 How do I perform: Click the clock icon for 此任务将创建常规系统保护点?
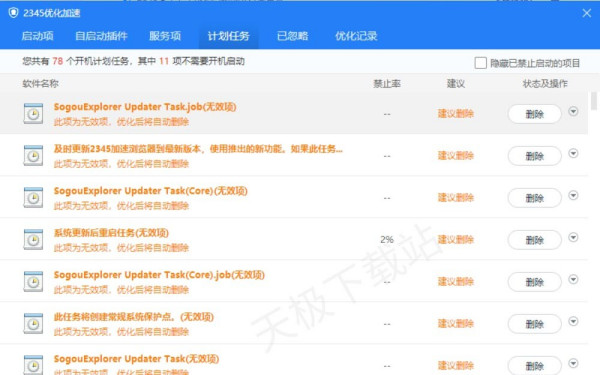tap(33, 324)
